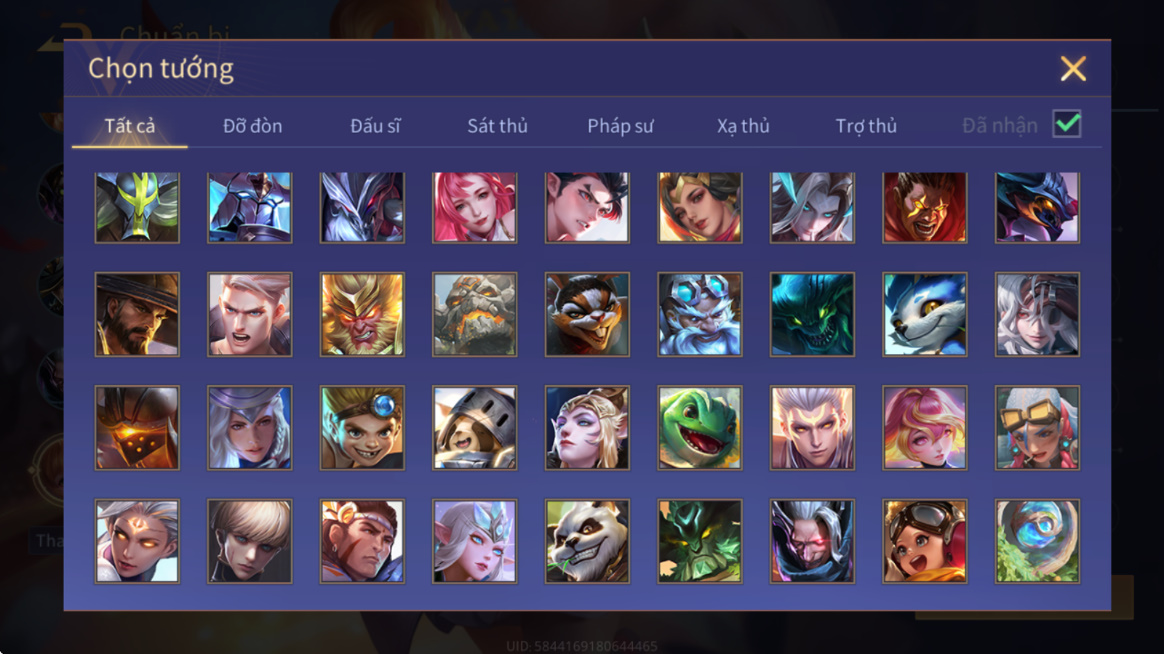Choose the golden monkey king hero
The width and height of the screenshot is (1164, 654).
(x=362, y=314)
